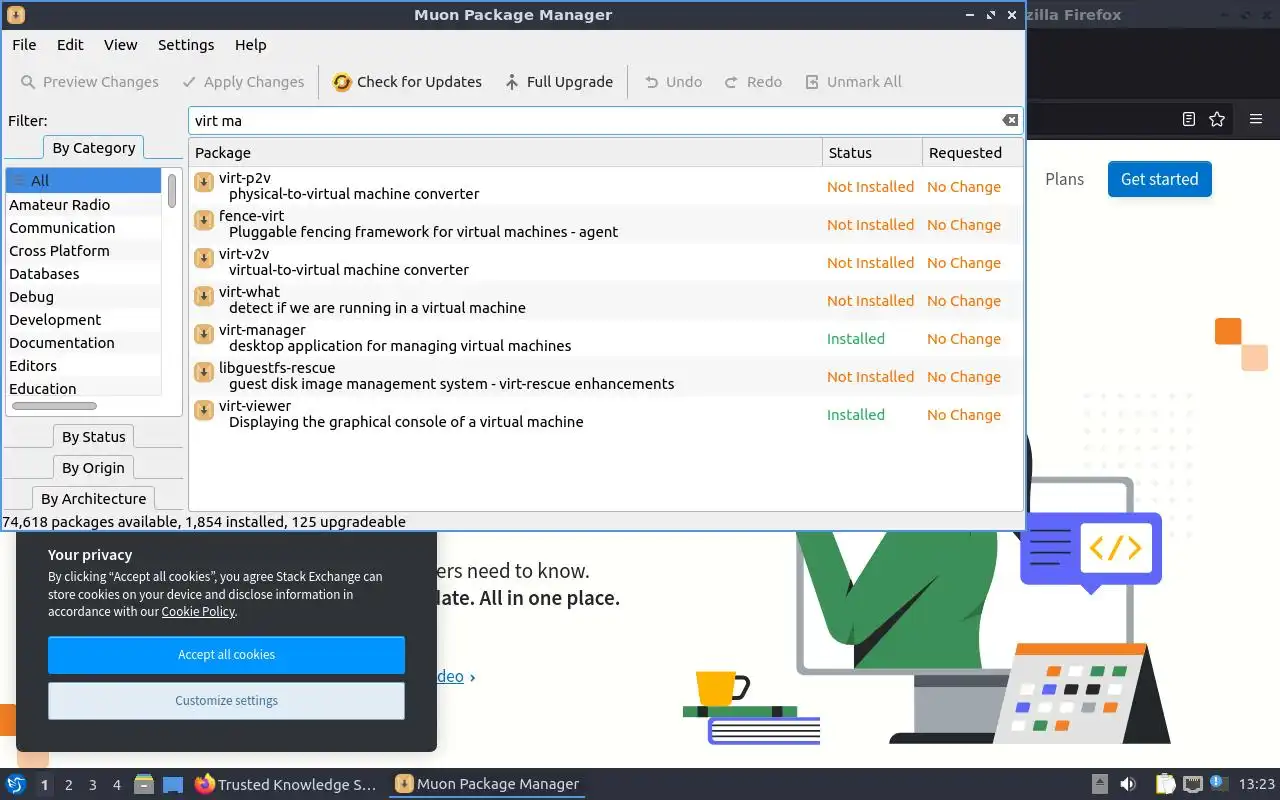Image resolution: width=1280 pixels, height=800 pixels.
Task: Open the Settings menu
Action: coord(186,45)
